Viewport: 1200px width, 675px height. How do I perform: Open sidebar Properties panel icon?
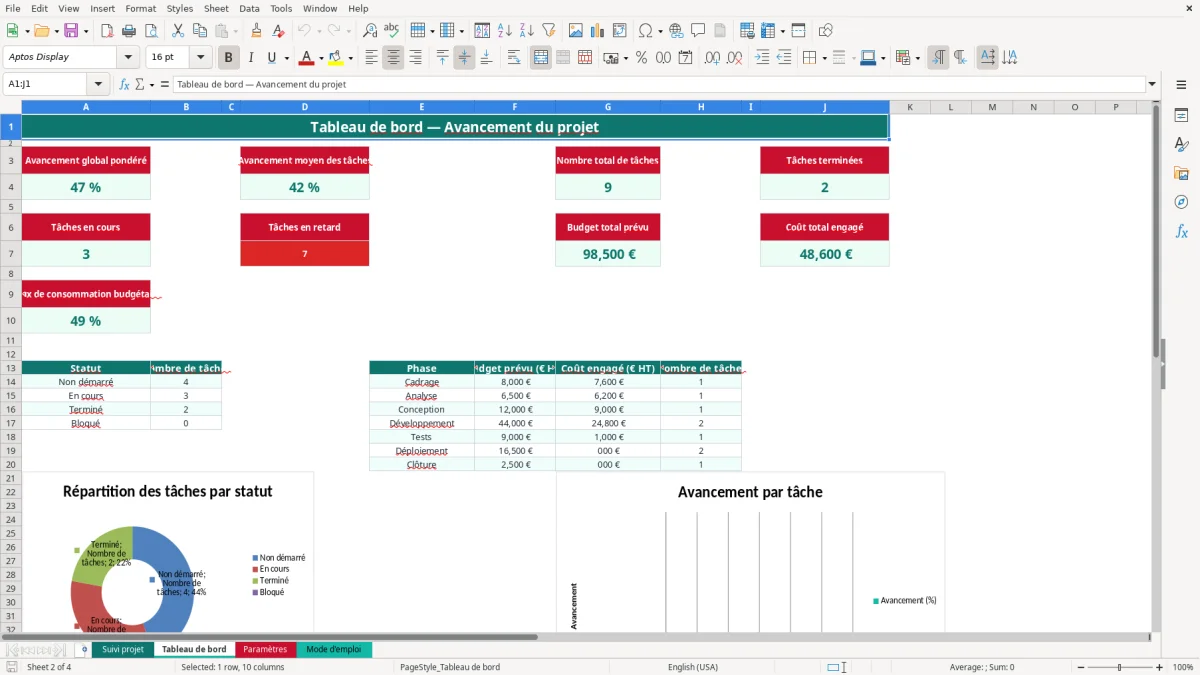(1181, 115)
